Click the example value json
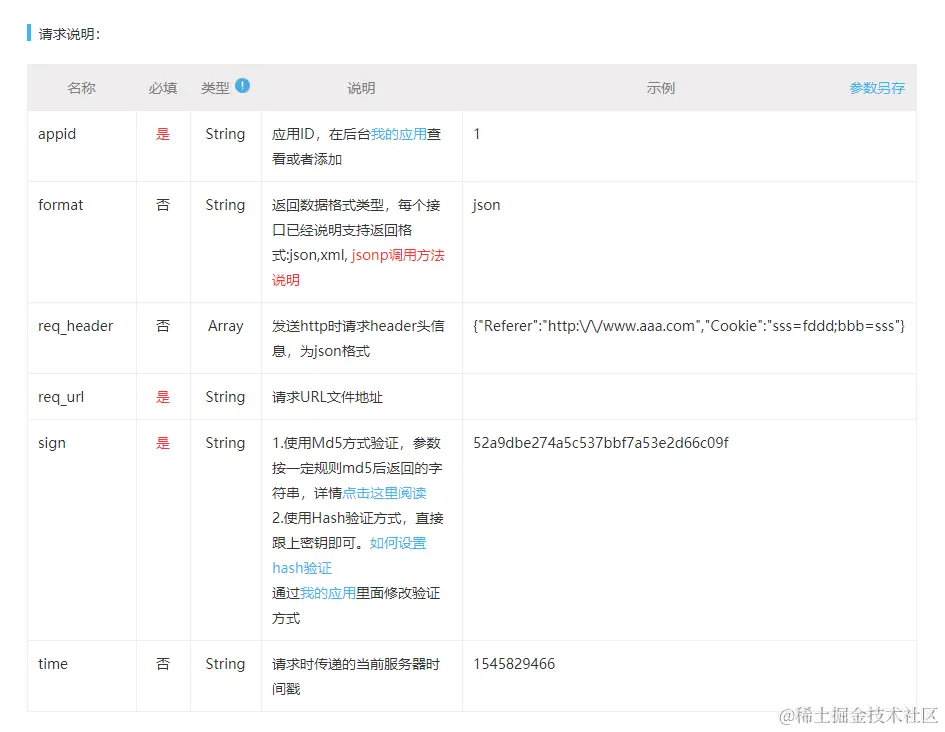 [x=486, y=205]
